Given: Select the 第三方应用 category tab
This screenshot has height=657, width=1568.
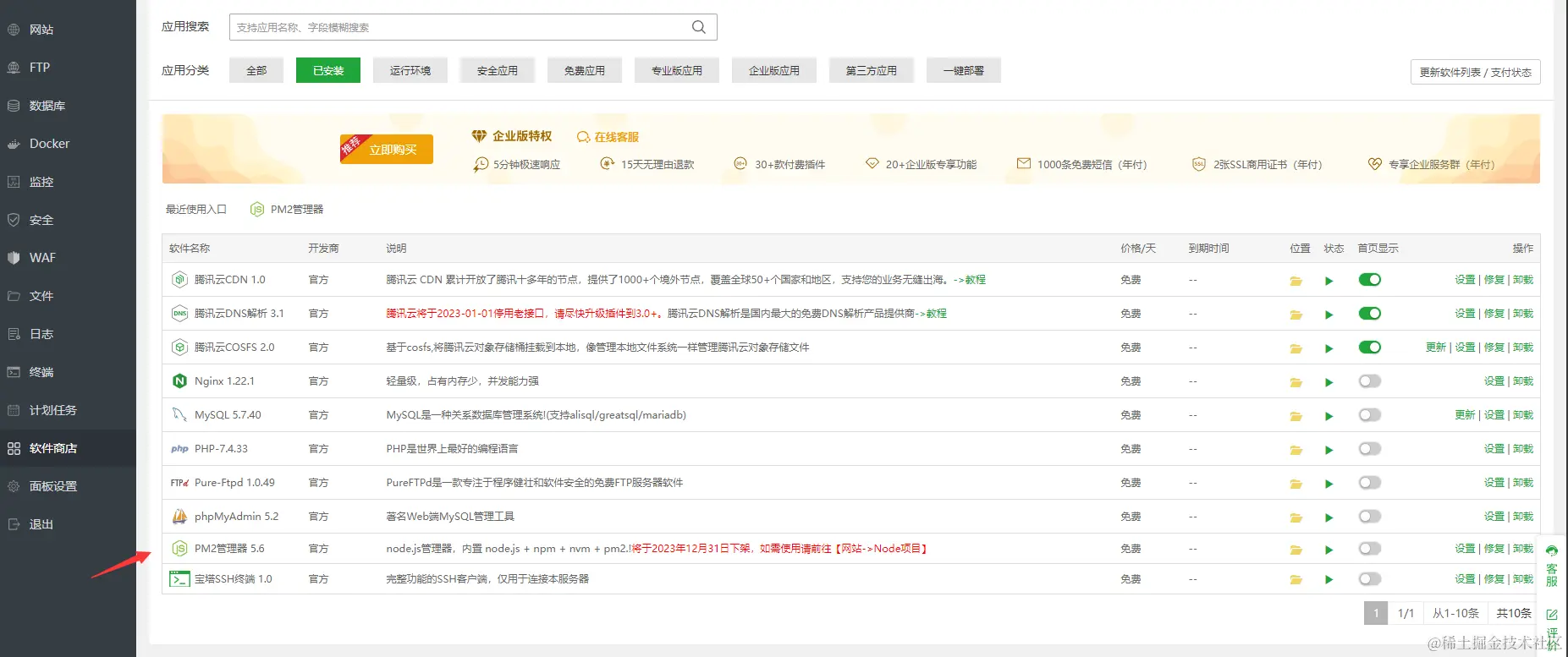Looking at the screenshot, I should click(872, 70).
